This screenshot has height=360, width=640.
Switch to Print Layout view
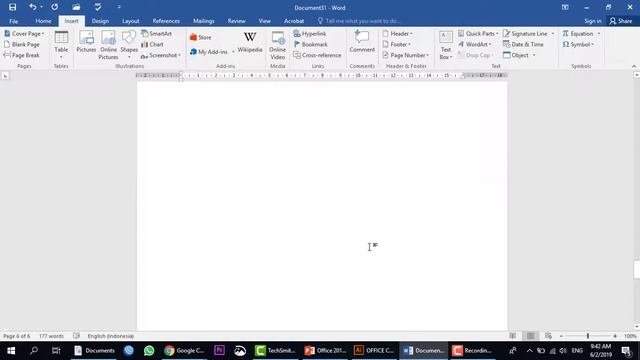(530, 336)
